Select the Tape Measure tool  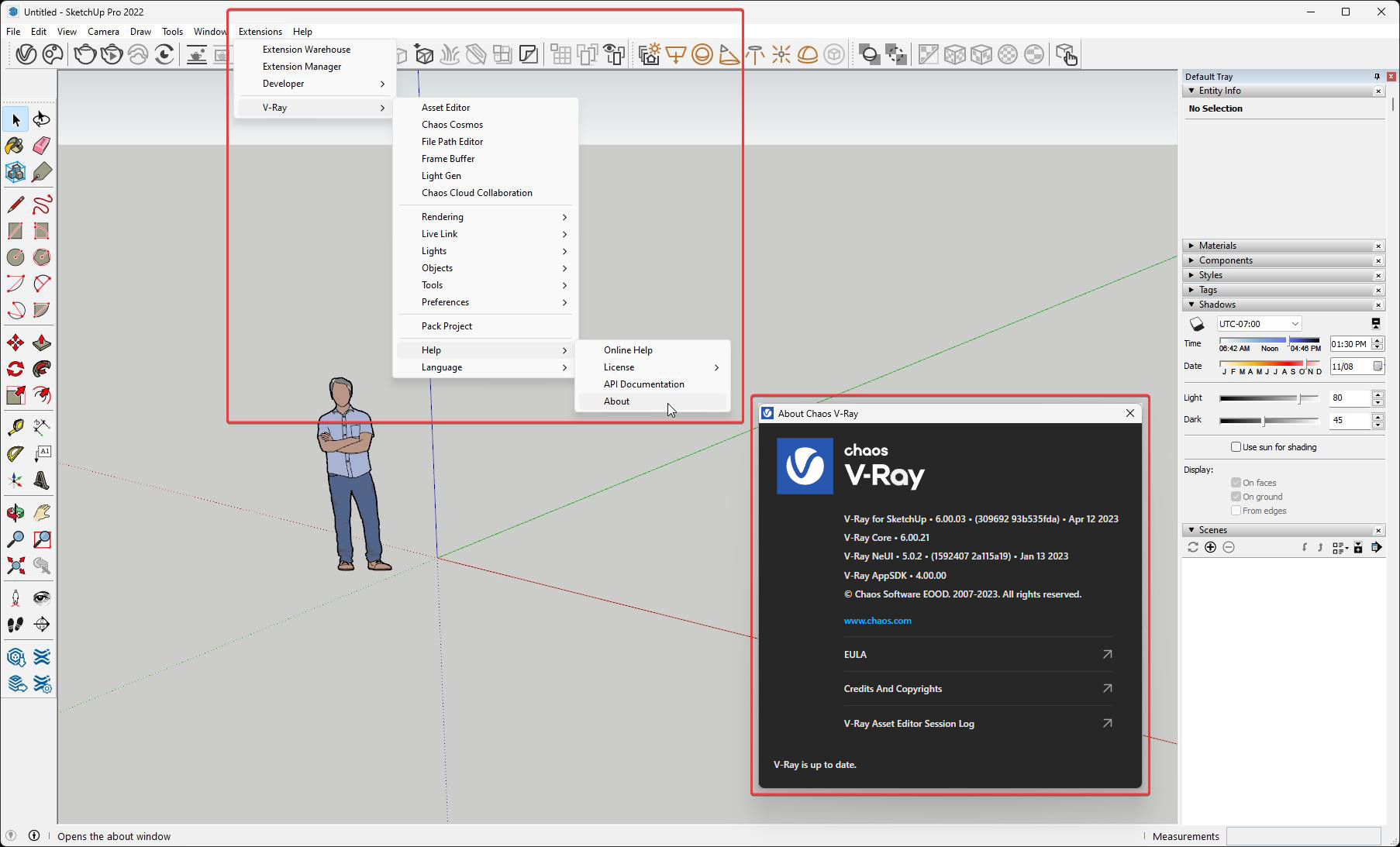pyautogui.click(x=16, y=427)
